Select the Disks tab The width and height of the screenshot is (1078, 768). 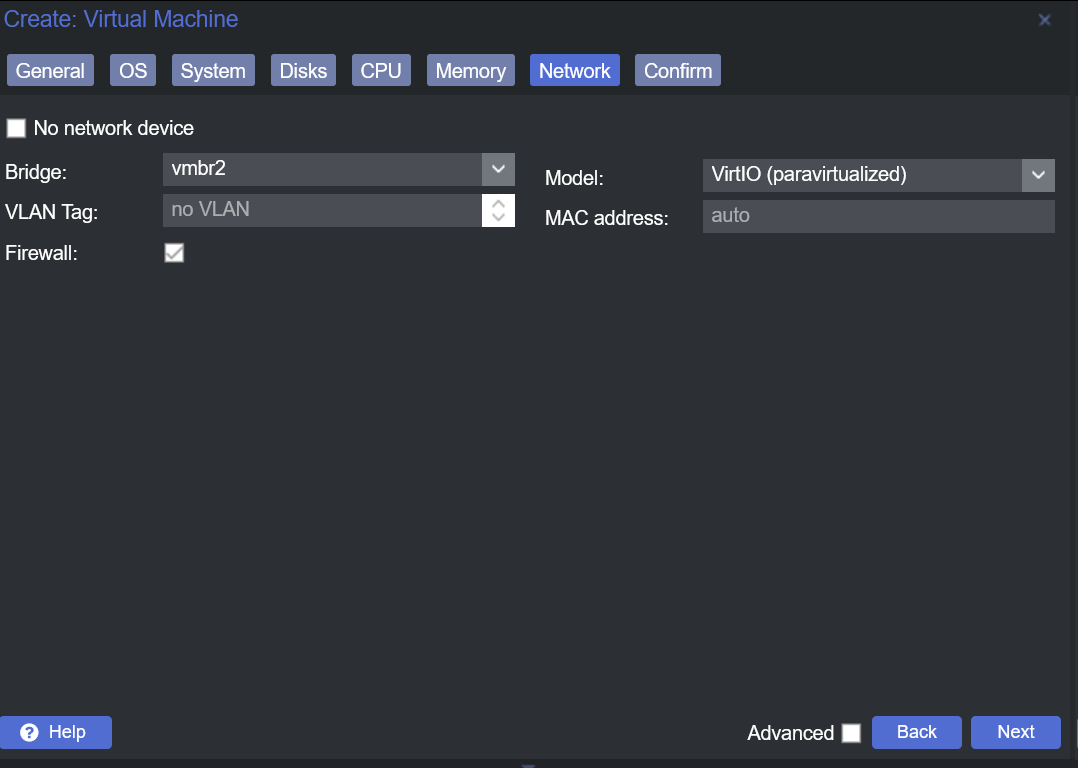[x=303, y=71]
